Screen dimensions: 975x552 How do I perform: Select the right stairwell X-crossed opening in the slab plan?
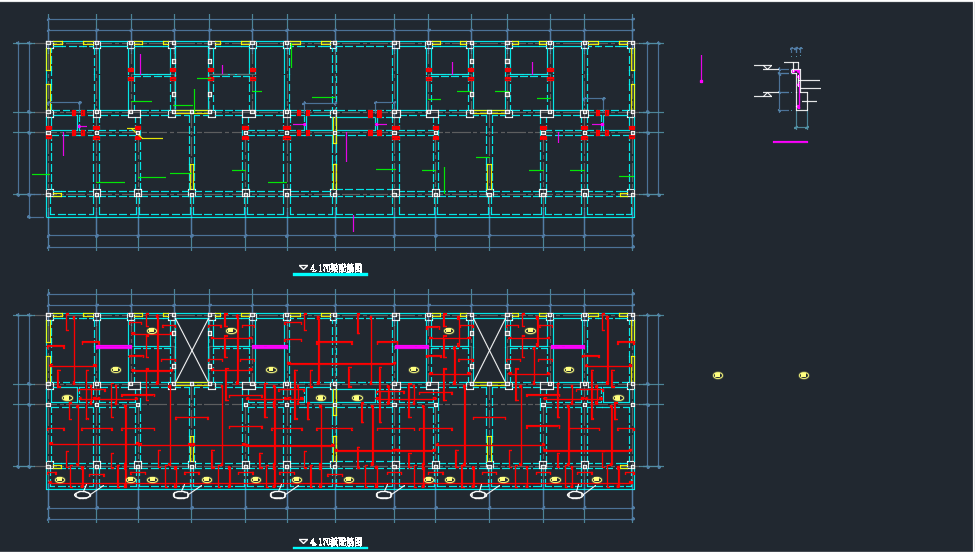(490, 351)
